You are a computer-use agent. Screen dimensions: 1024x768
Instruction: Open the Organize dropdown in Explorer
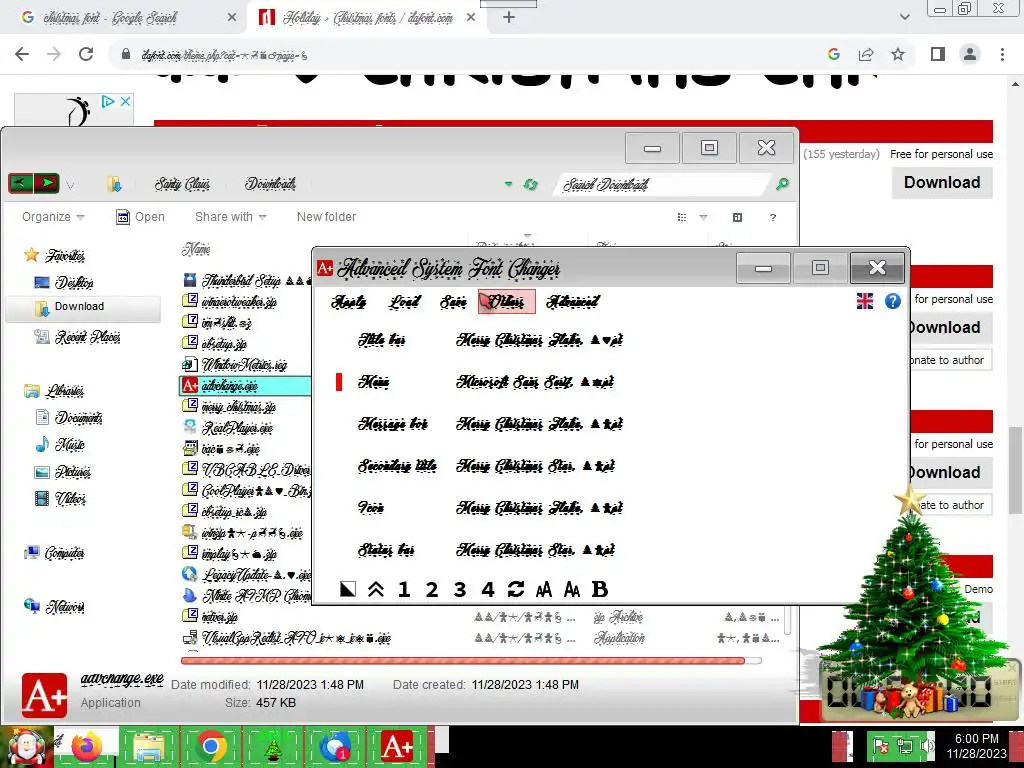(x=53, y=217)
